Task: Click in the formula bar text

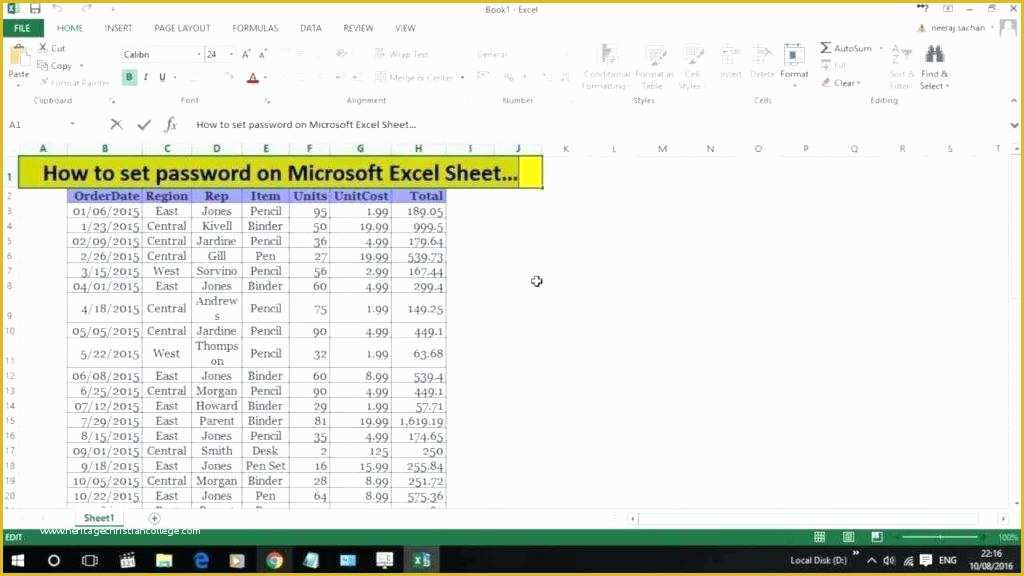Action: (x=306, y=124)
